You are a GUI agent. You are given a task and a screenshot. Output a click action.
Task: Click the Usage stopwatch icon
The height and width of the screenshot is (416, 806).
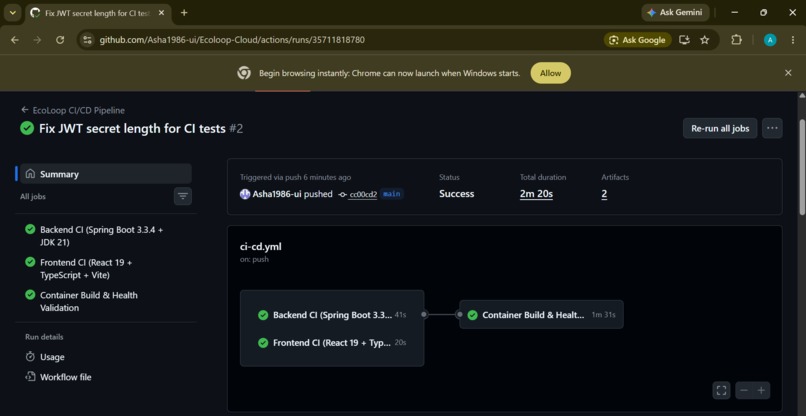click(30, 357)
